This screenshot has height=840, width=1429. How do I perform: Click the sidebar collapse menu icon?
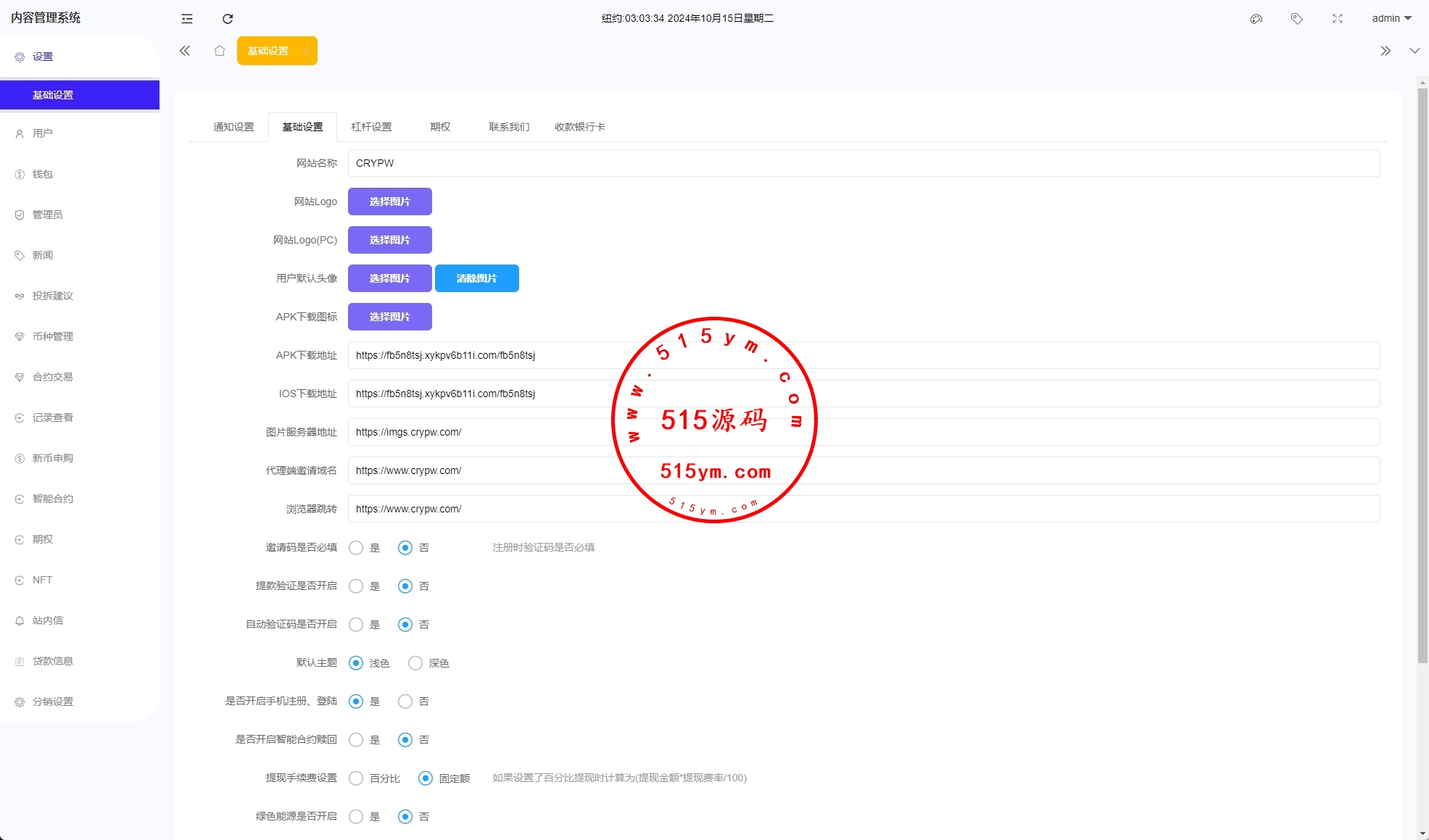point(187,19)
